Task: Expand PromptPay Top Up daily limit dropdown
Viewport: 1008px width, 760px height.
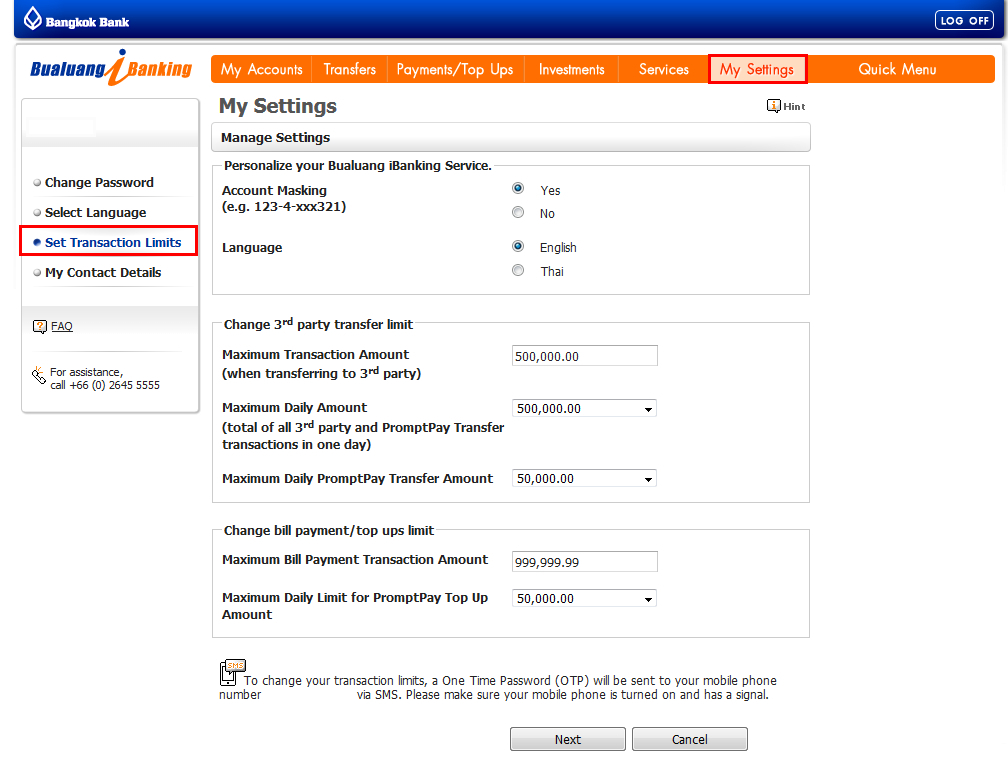Action: coord(584,598)
